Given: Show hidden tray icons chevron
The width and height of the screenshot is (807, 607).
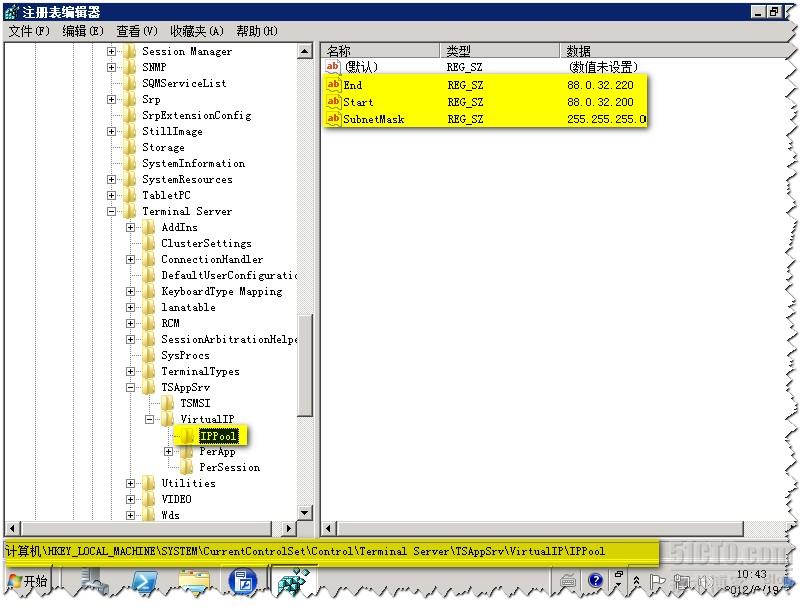Looking at the screenshot, I should (x=637, y=581).
